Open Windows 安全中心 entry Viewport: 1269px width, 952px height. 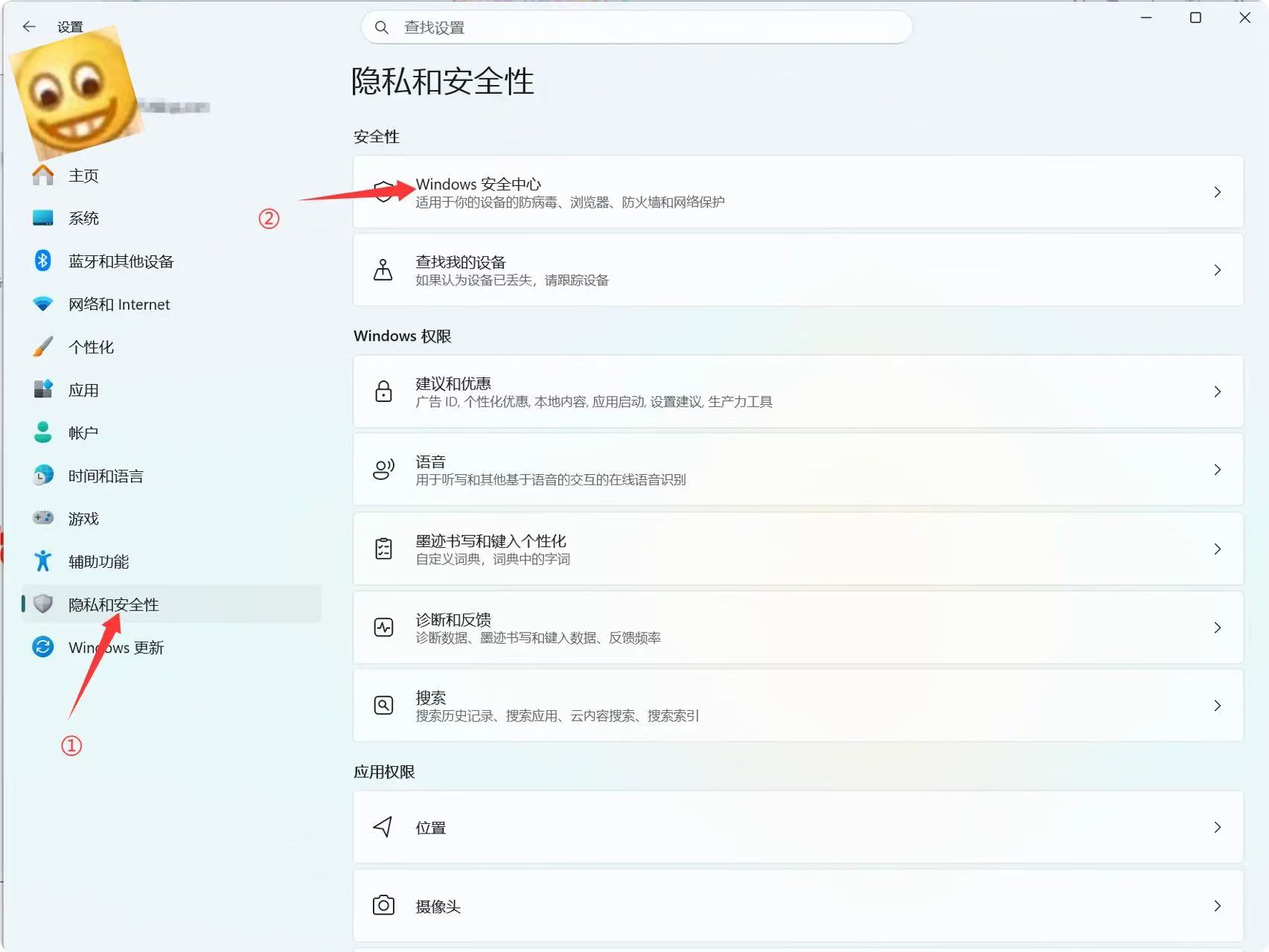click(x=798, y=192)
